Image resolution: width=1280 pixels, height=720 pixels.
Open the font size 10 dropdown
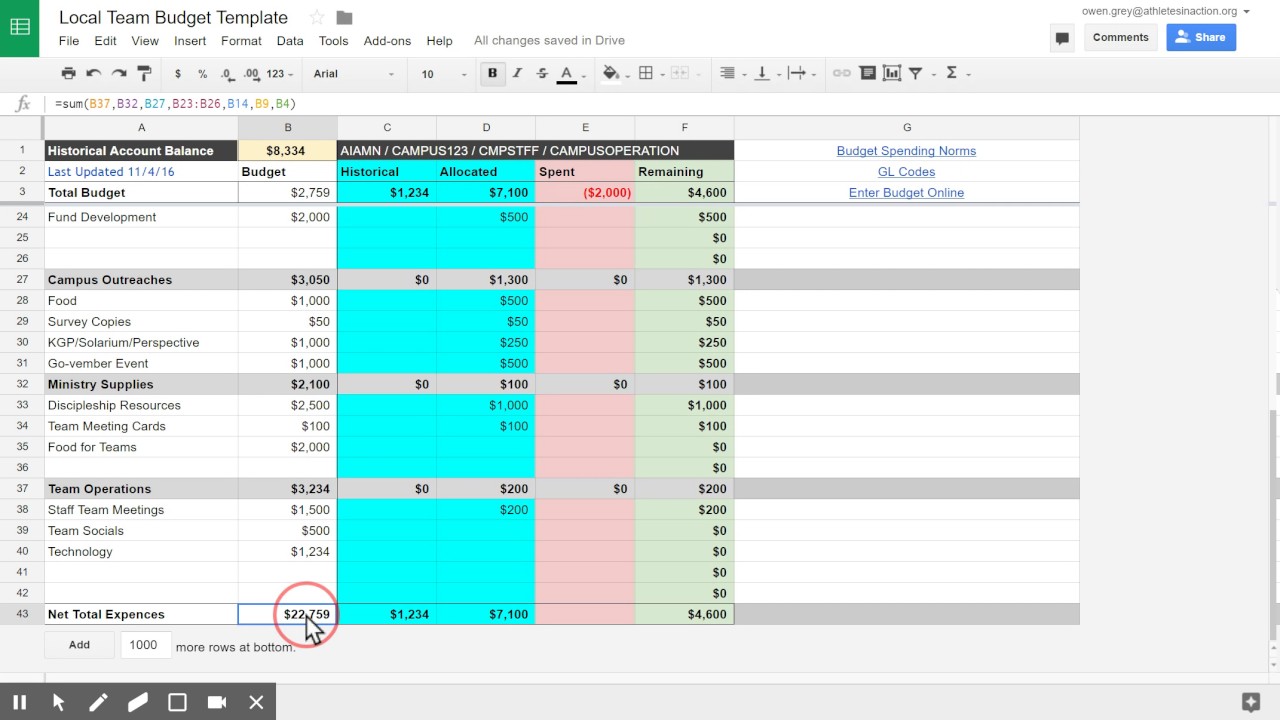pos(443,74)
